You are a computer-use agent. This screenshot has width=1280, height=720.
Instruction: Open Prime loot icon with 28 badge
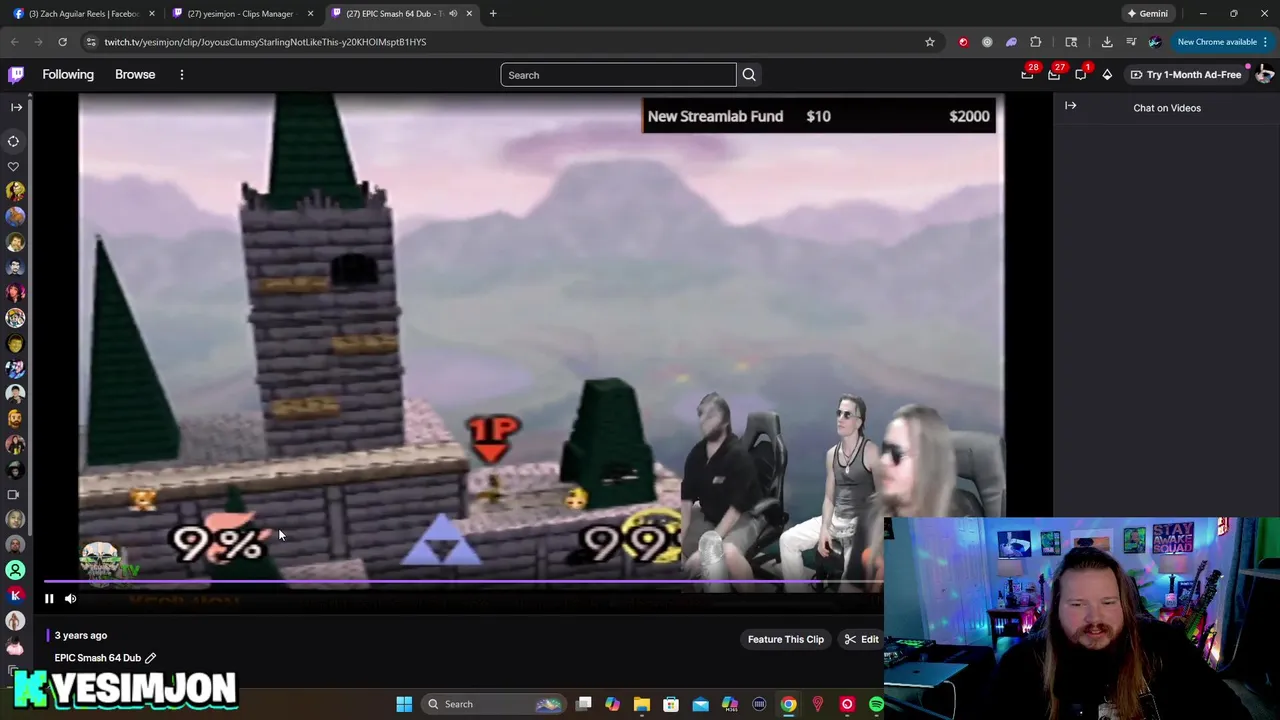coord(1027,74)
